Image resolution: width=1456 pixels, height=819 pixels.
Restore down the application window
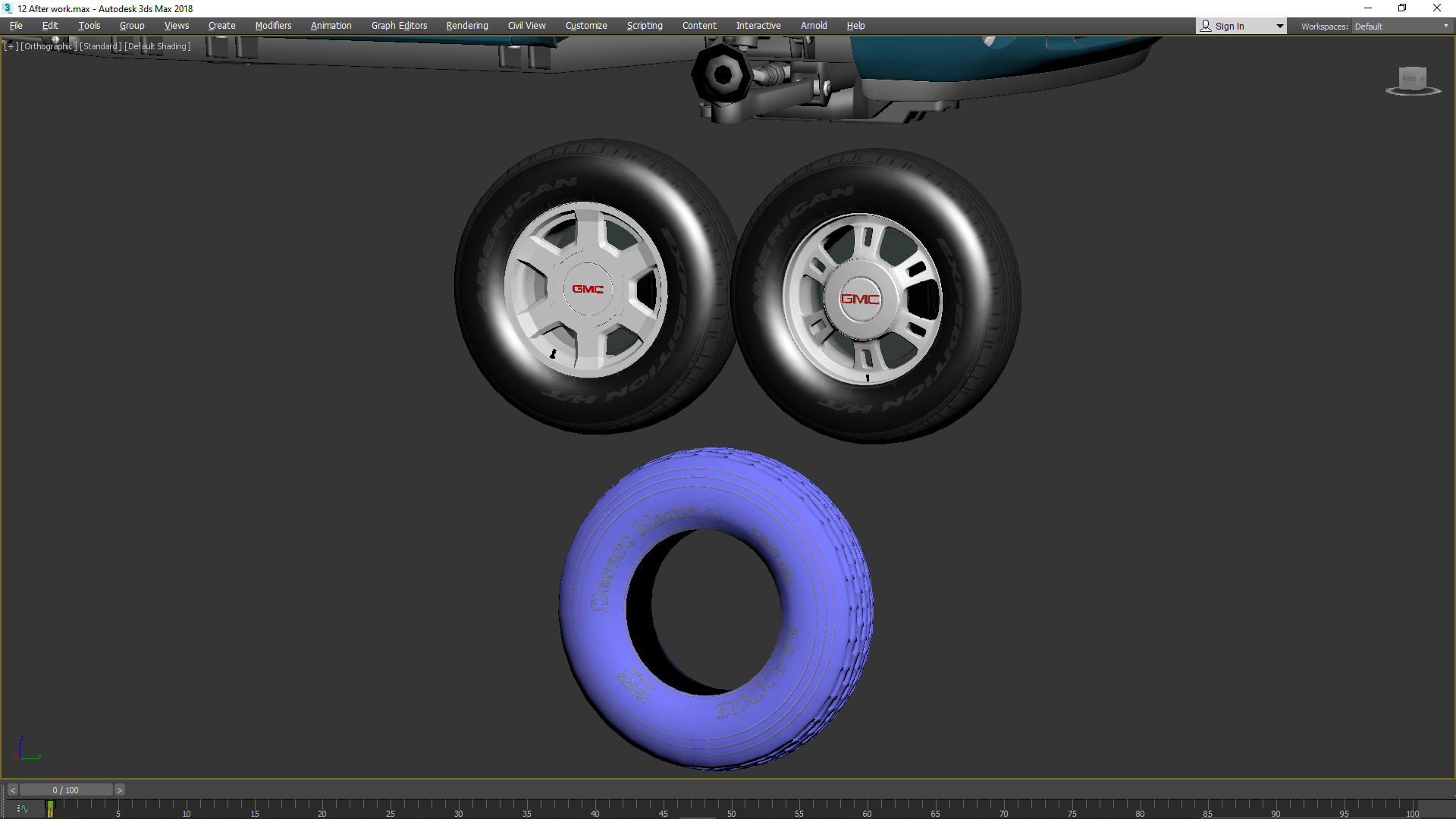pyautogui.click(x=1402, y=8)
